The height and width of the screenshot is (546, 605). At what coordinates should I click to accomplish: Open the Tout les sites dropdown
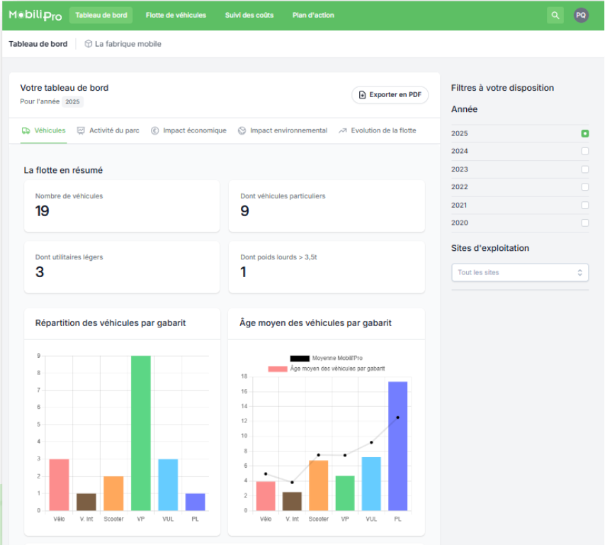pos(520,272)
